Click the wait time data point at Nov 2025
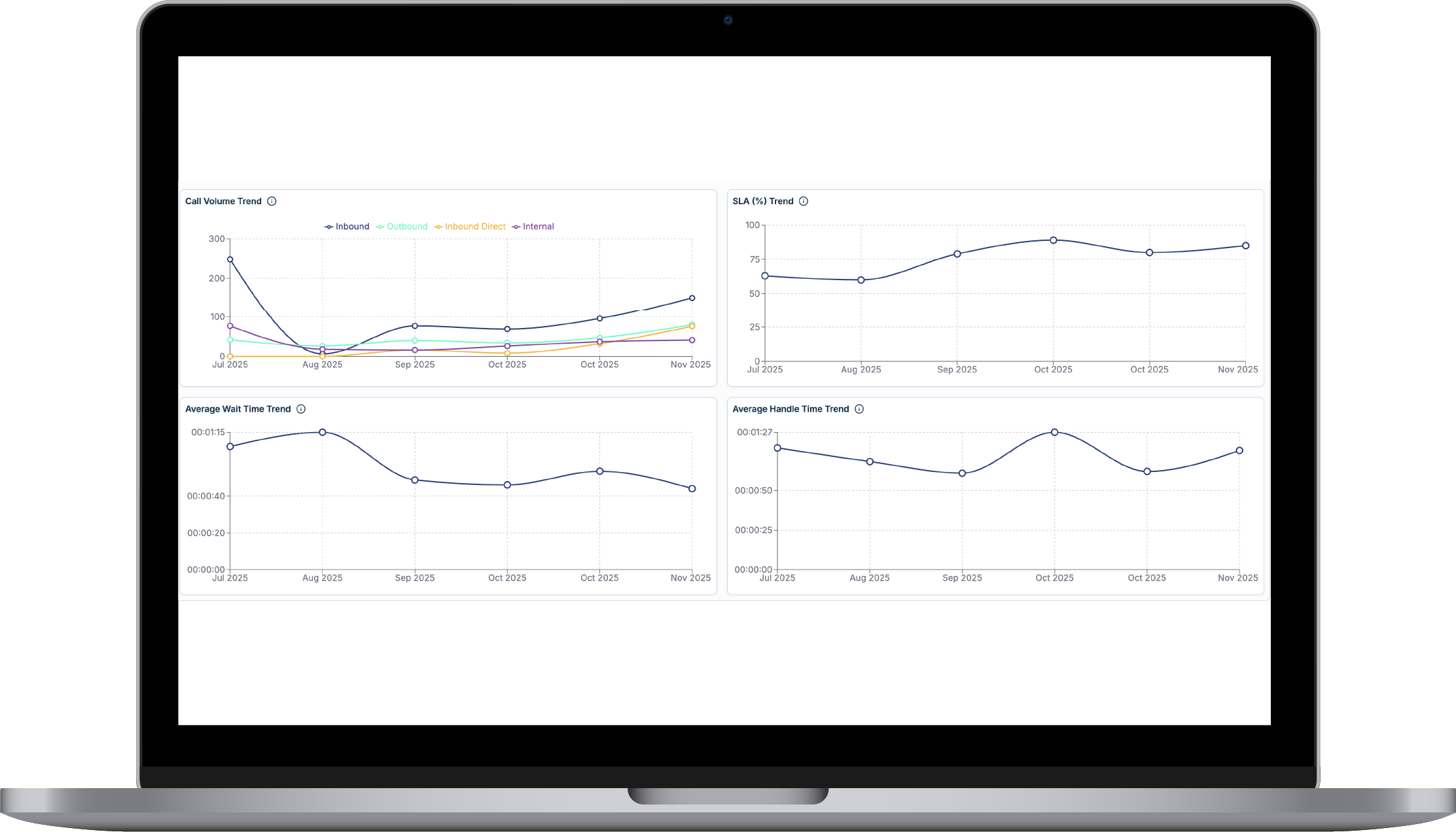1456x832 pixels. pos(692,488)
